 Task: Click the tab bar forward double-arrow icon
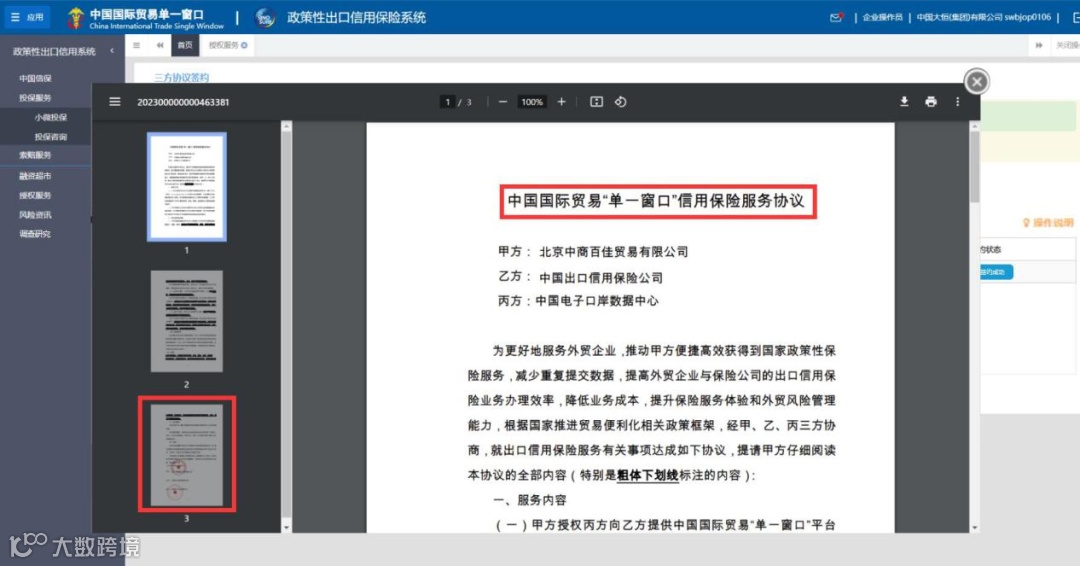pos(1039,45)
